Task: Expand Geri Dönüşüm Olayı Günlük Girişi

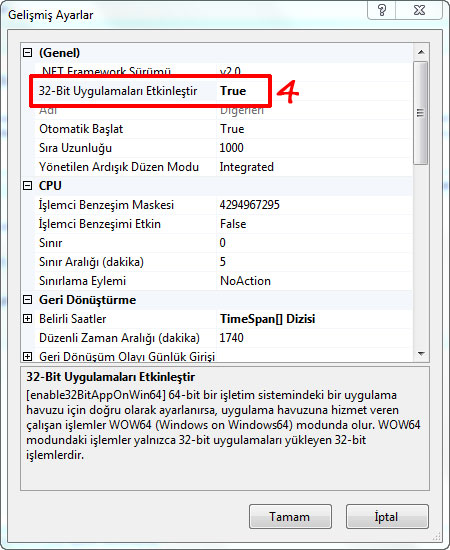Action: 27,357
